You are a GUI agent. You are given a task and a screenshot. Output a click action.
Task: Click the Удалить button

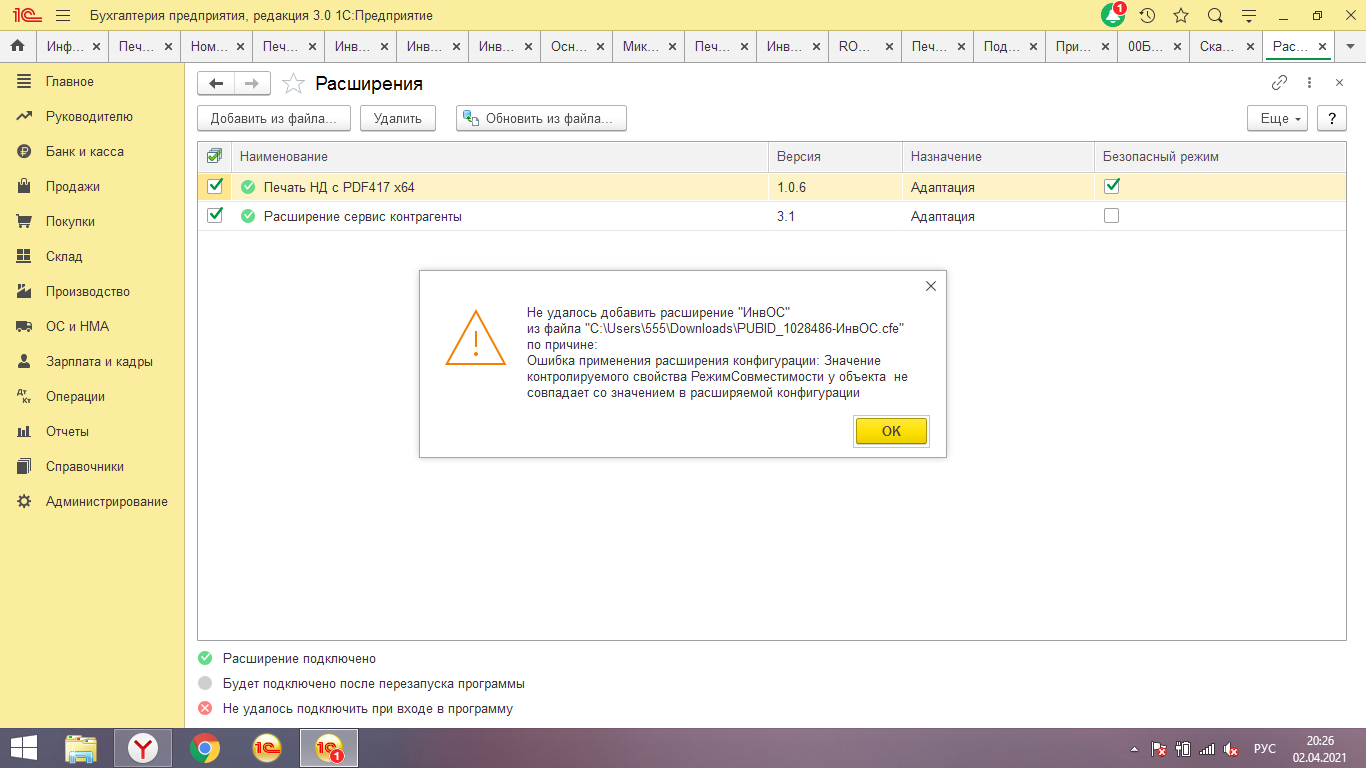point(398,118)
